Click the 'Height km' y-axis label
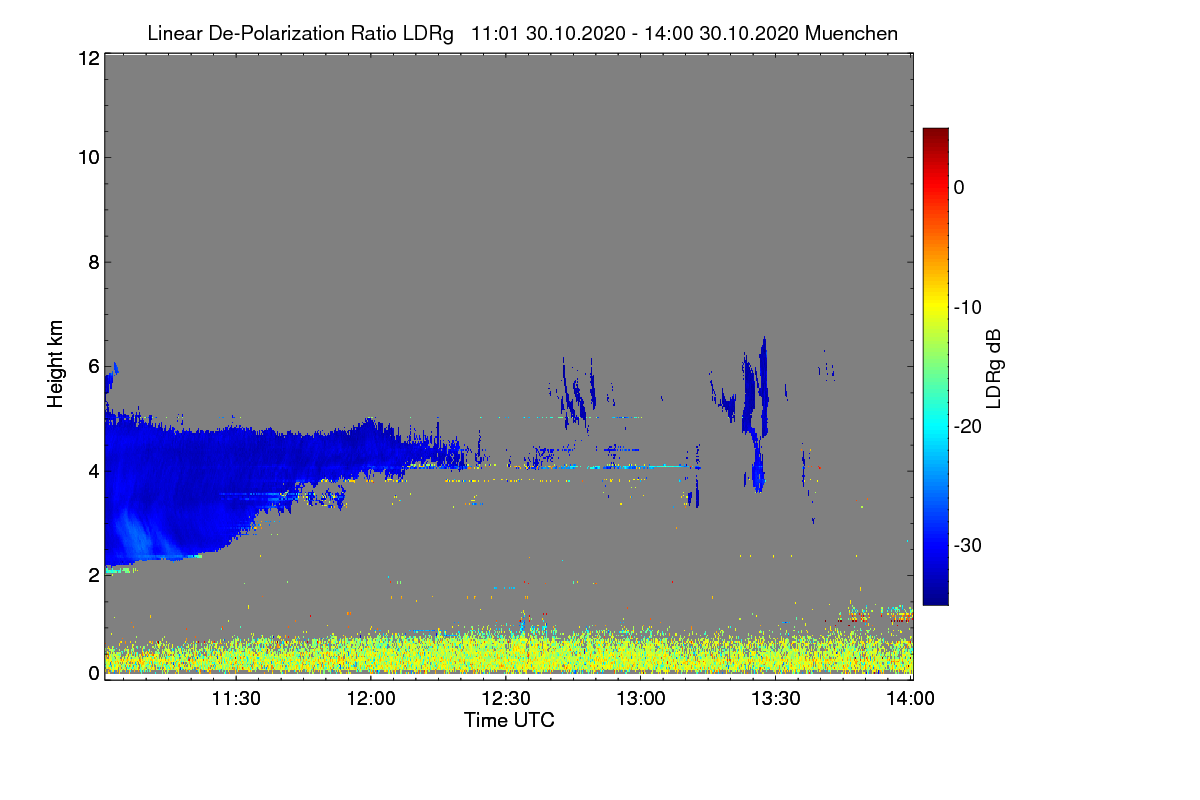This screenshot has height=800, width=1200. pos(58,363)
